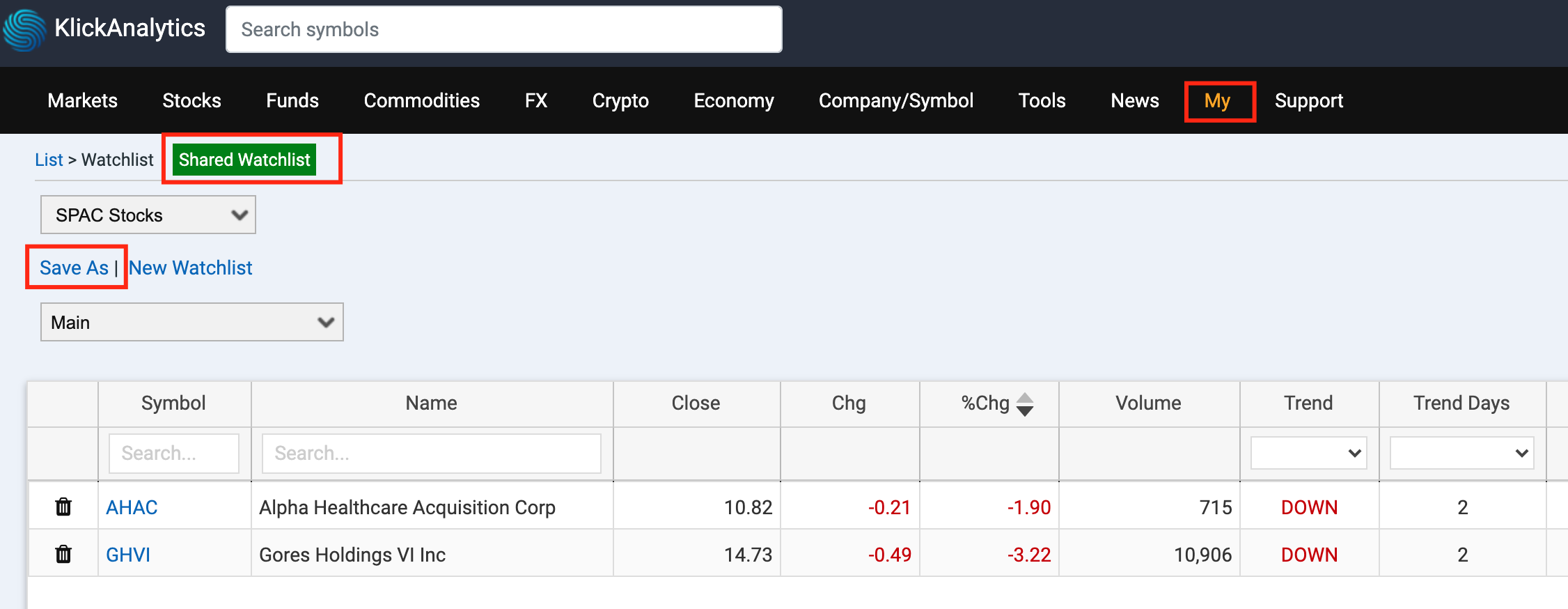Click the -1.90 percent change value
Viewport: 1568px width, 609px height.
tap(1029, 507)
